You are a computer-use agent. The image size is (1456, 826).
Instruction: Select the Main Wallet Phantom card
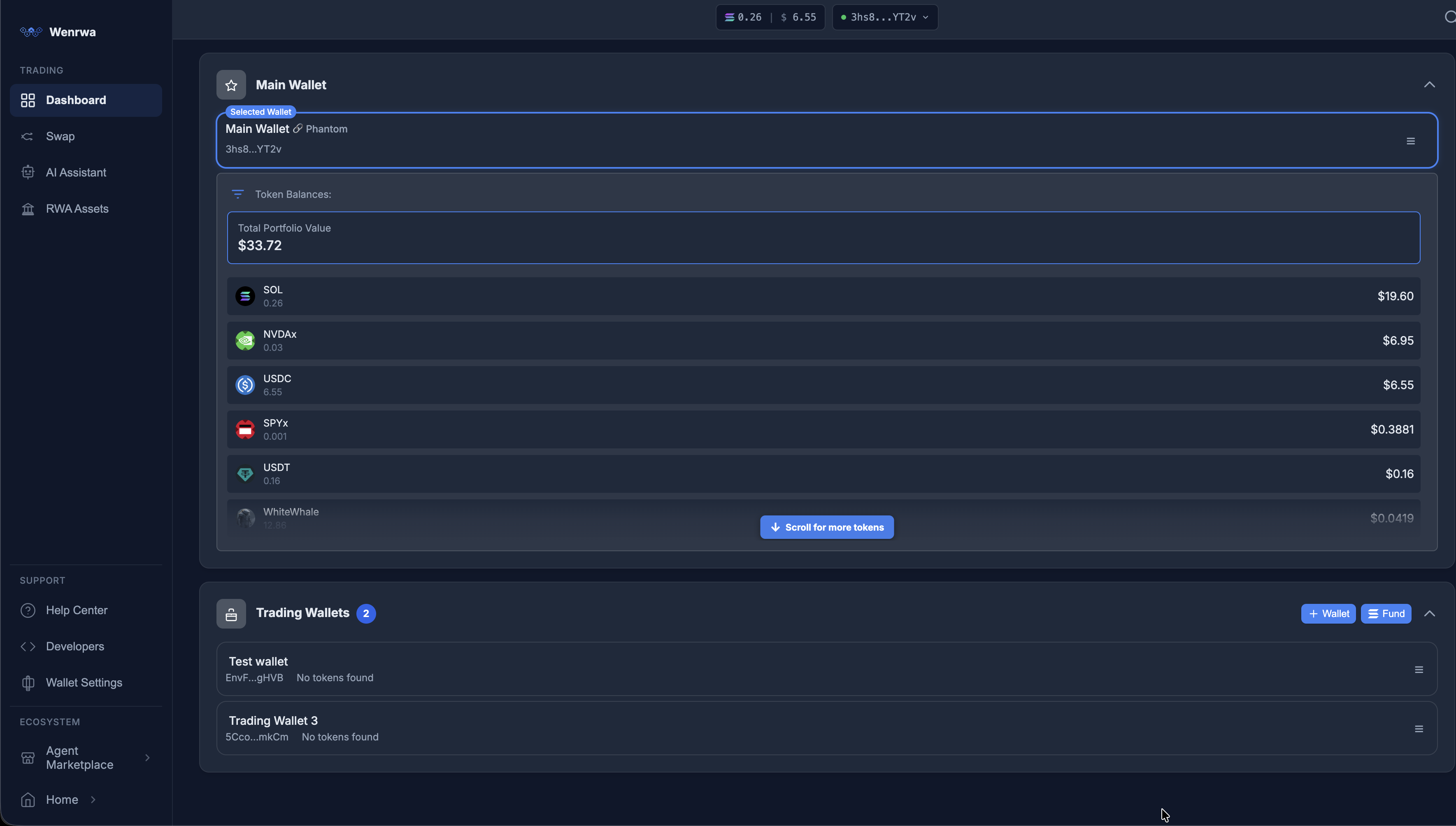(827, 140)
